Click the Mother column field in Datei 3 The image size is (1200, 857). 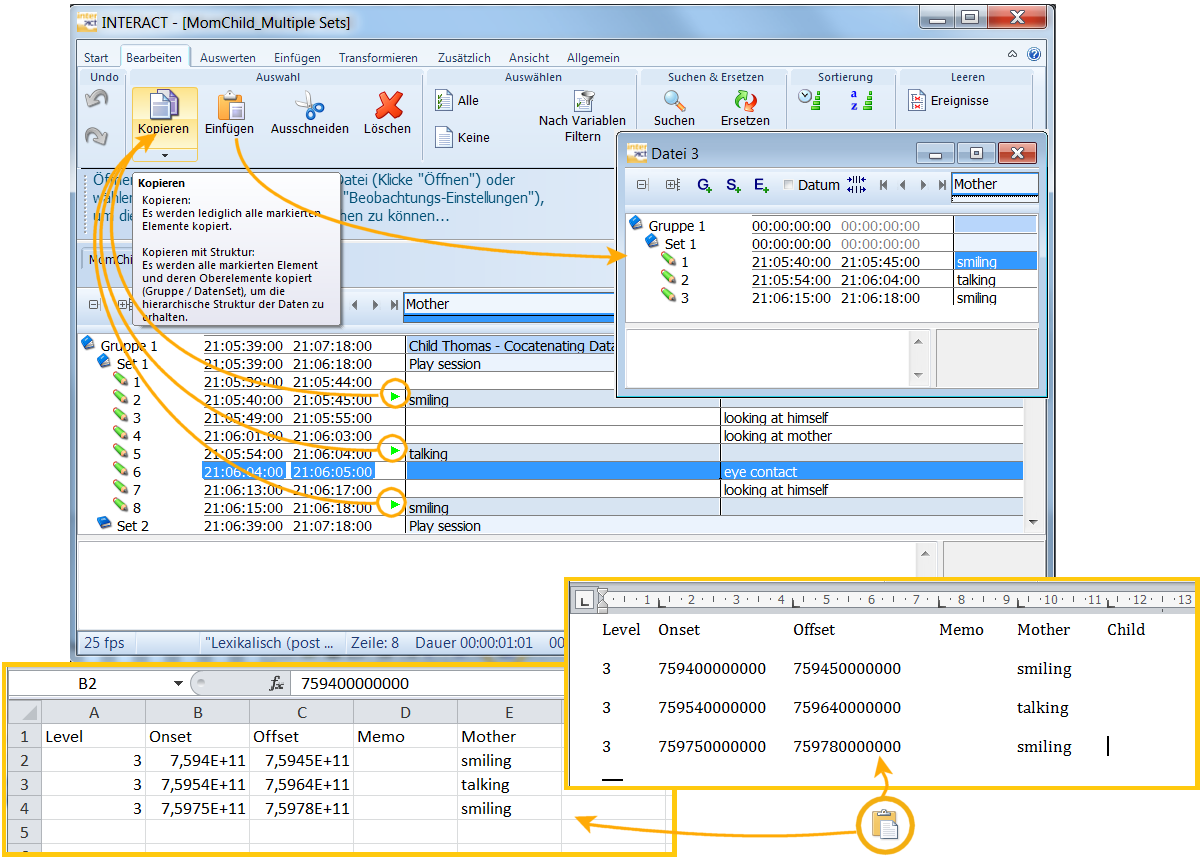pos(995,184)
